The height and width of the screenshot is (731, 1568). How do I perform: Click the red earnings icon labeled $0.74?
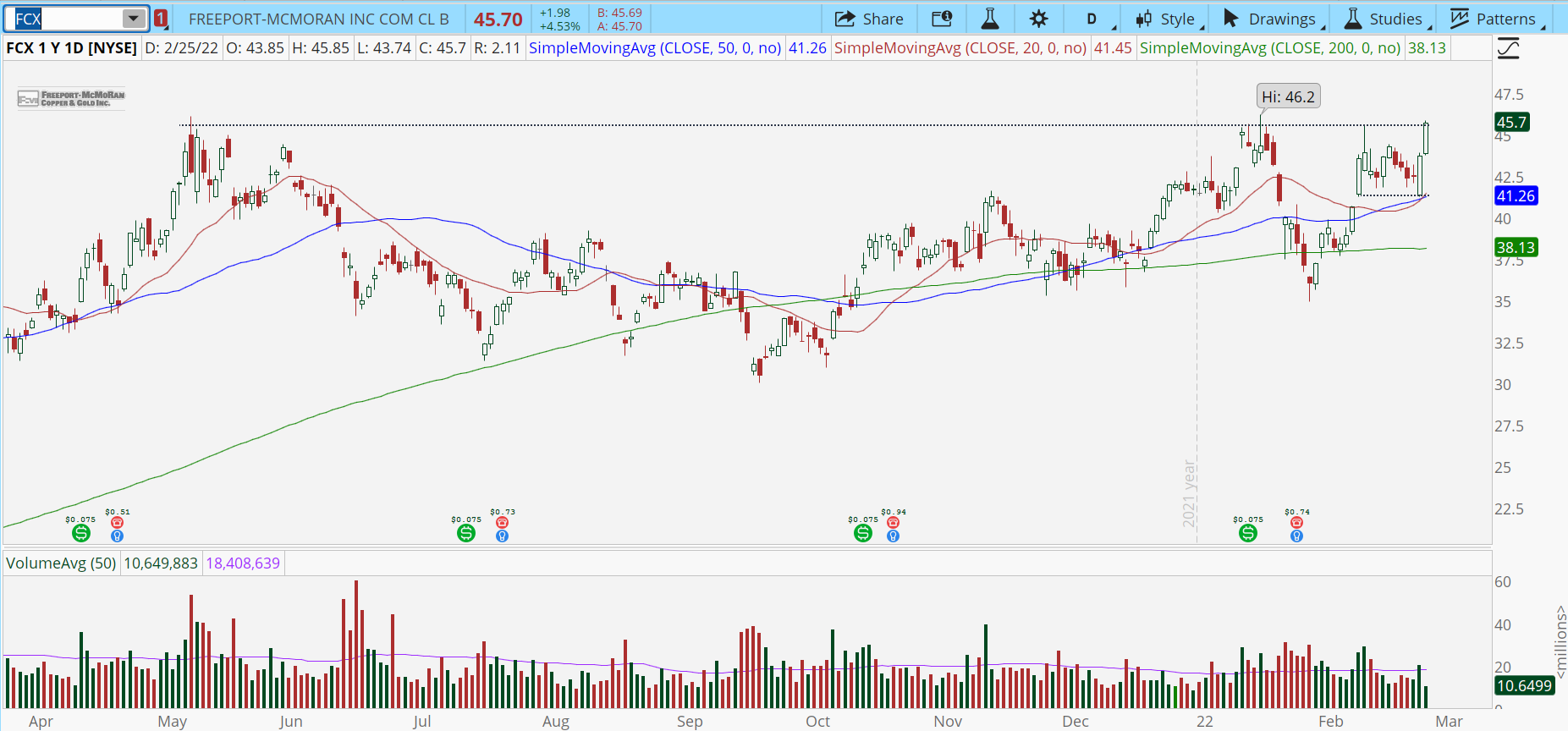[x=1296, y=523]
